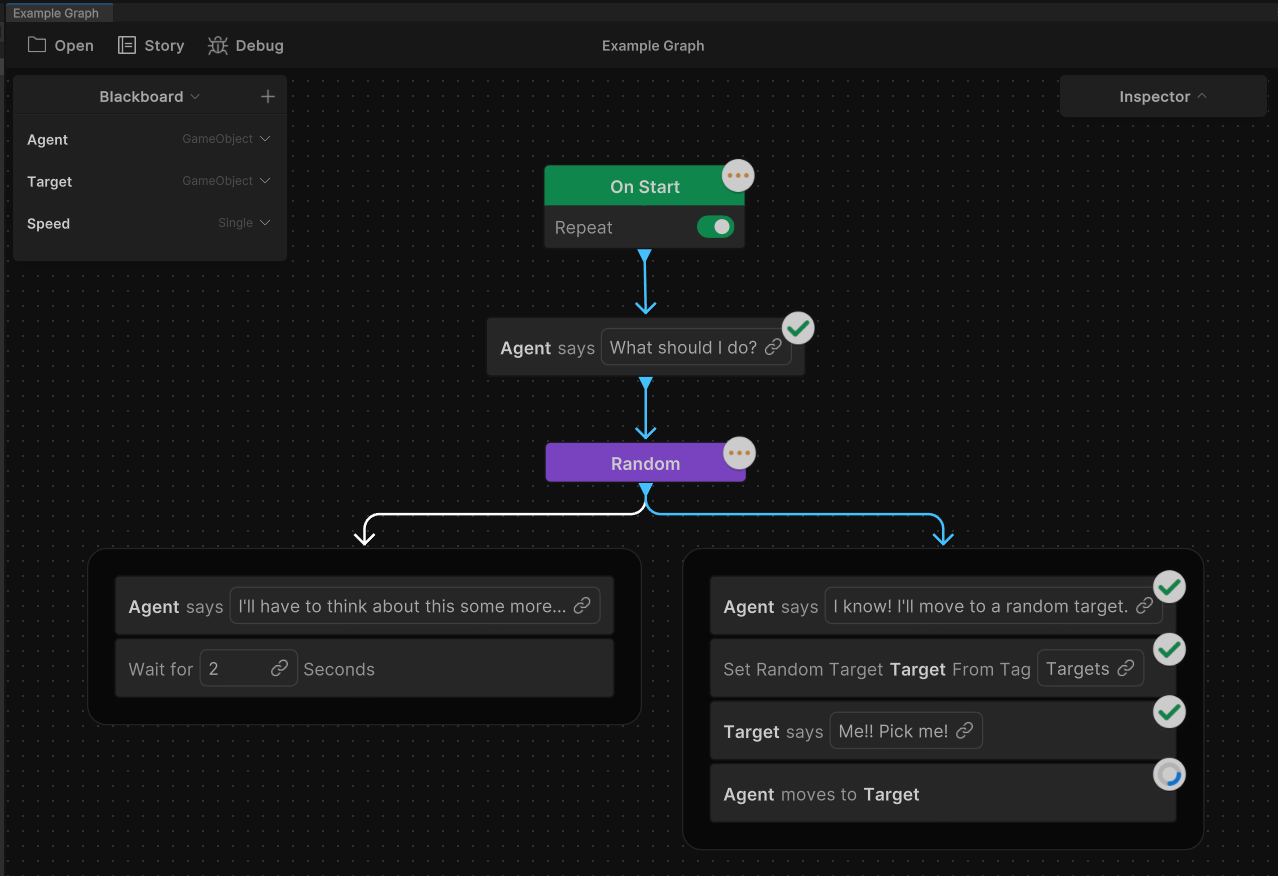Screen dimensions: 1278x876
Task: Click the progress spinner on 'Agent moves to Target'
Action: coord(1169,774)
